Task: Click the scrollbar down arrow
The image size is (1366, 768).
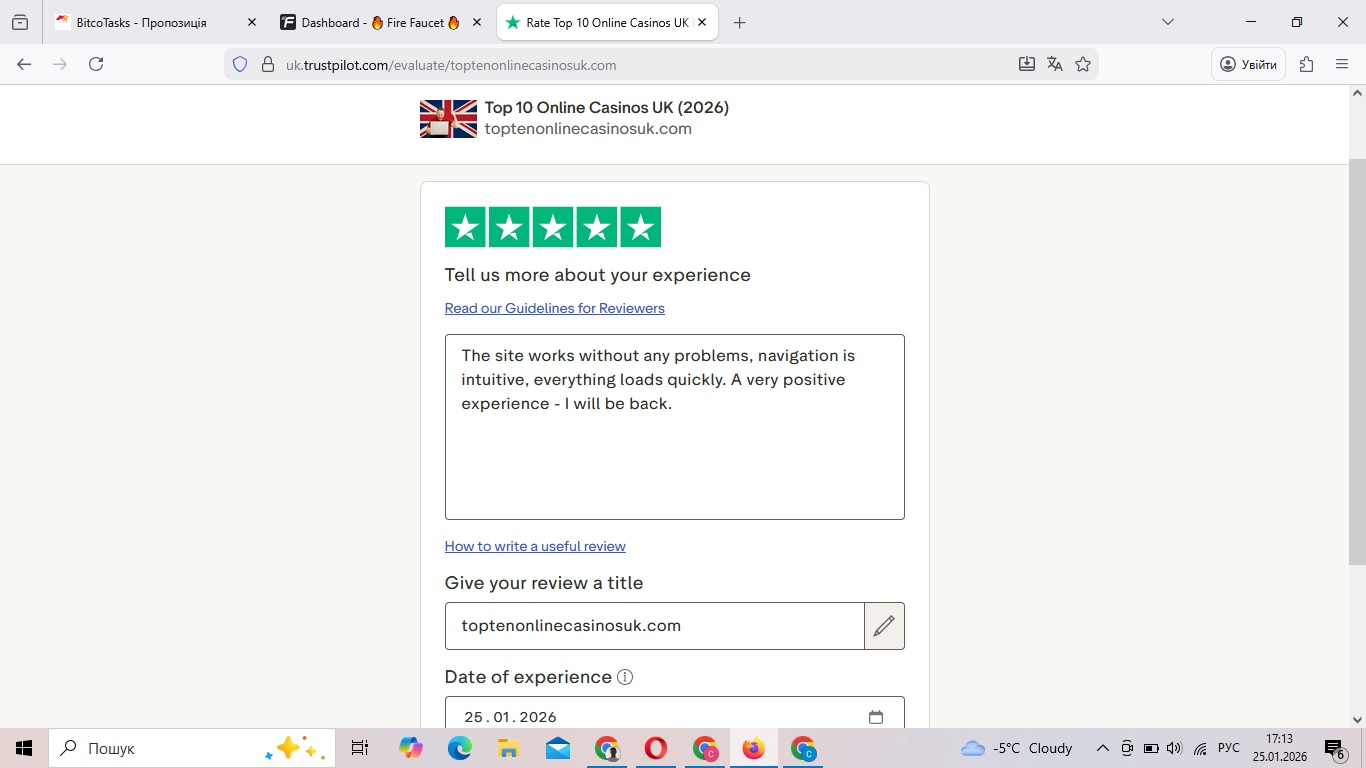Action: [x=1357, y=719]
